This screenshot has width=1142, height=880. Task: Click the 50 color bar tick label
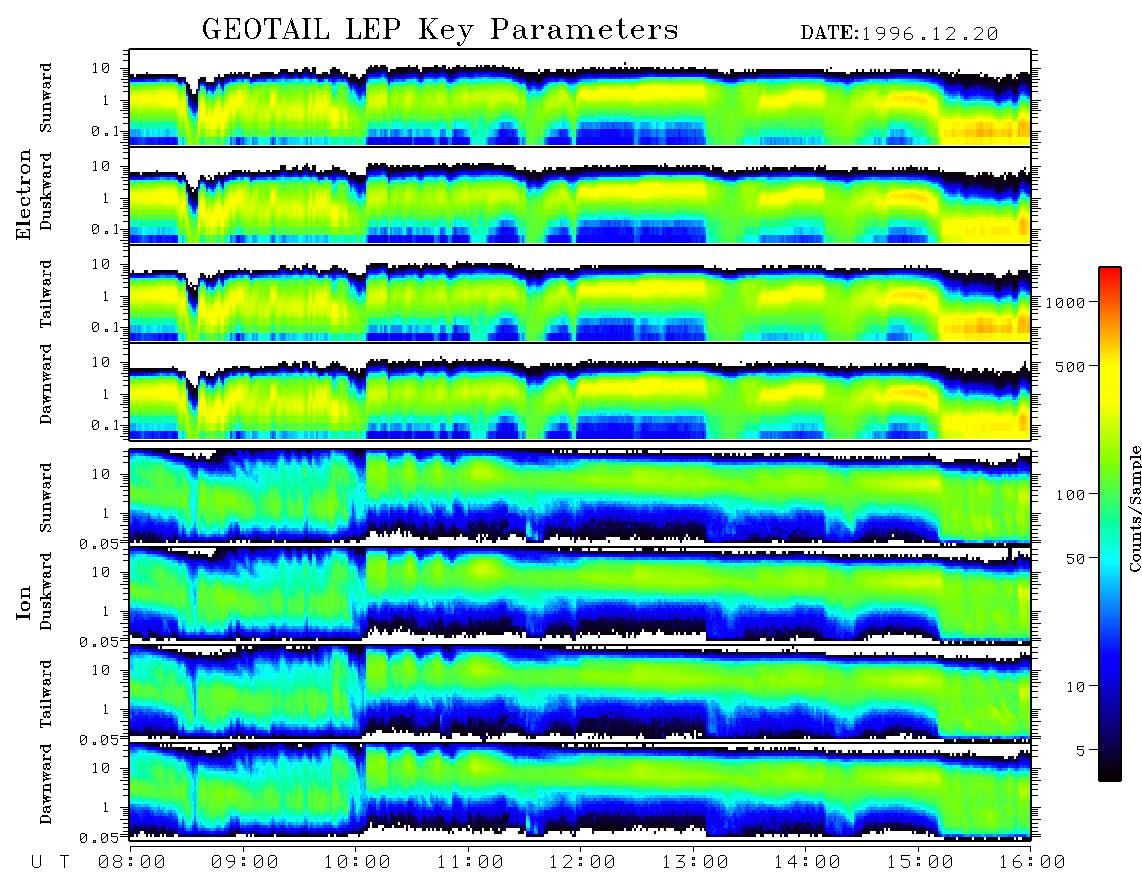[1075, 559]
